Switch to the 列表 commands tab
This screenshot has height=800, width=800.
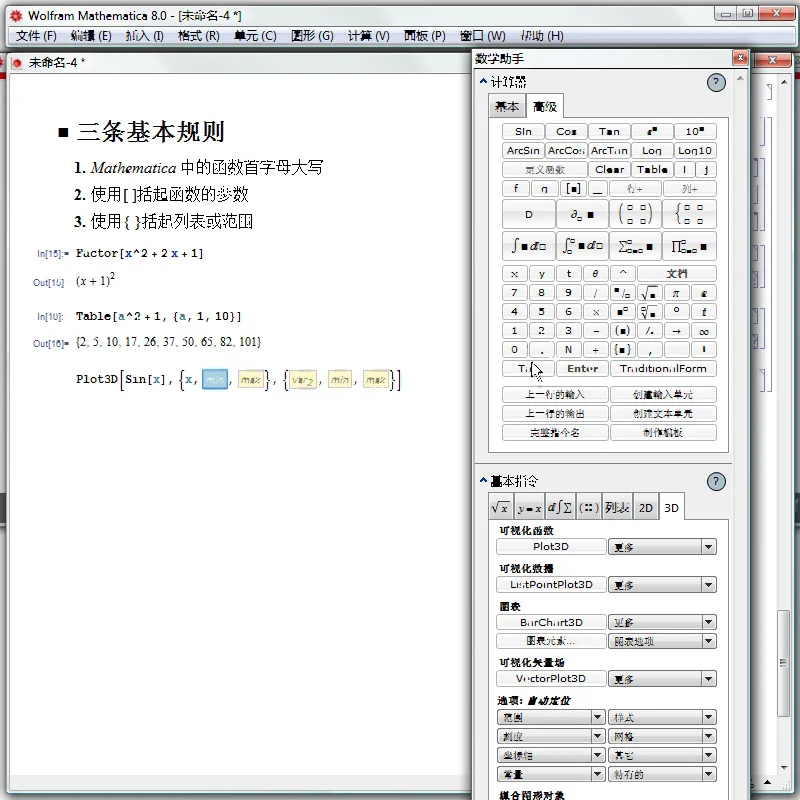click(x=617, y=508)
